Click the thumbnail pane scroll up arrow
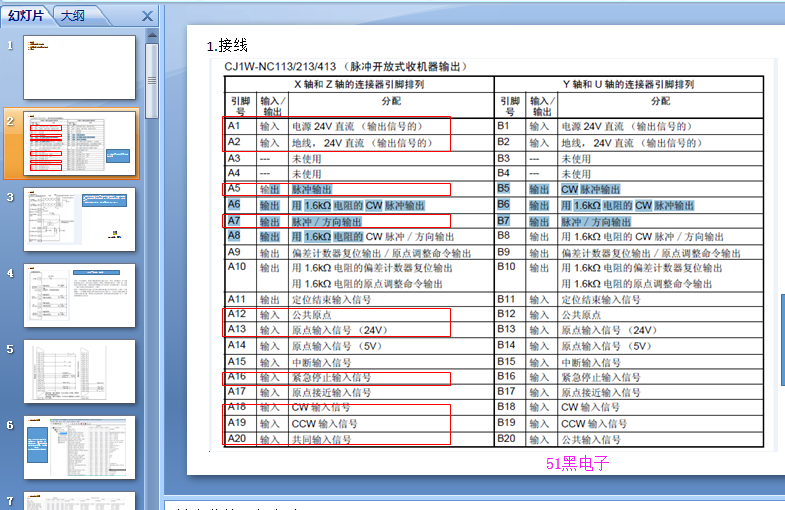Screen dimensions: 785x510 tap(152, 35)
